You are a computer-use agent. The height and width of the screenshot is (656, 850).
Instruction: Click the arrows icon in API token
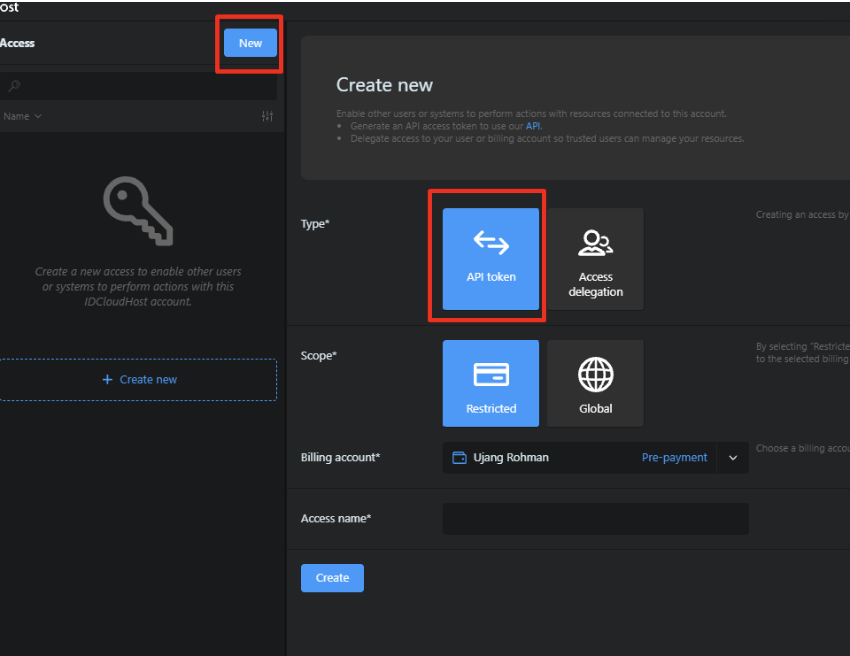pyautogui.click(x=491, y=242)
